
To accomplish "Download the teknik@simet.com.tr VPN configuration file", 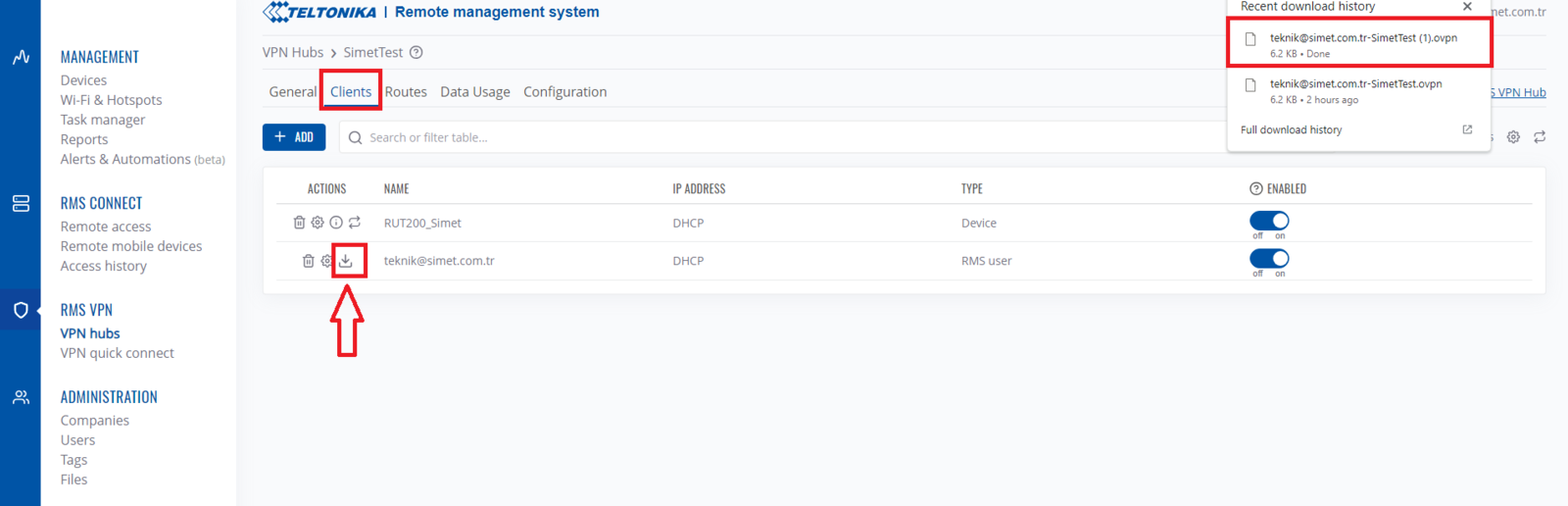I will [346, 261].
